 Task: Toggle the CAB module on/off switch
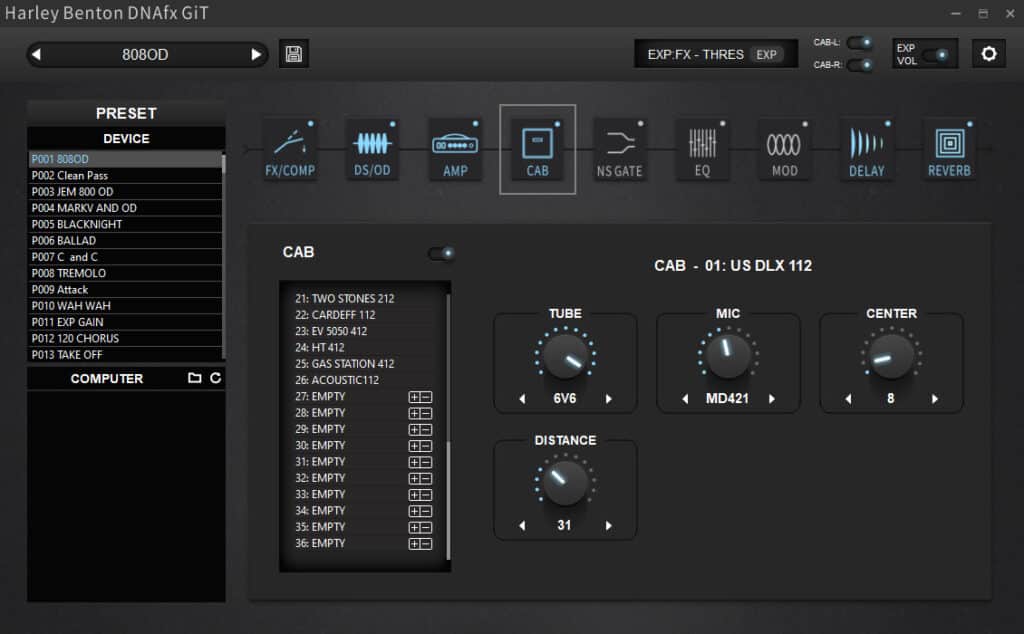(441, 253)
